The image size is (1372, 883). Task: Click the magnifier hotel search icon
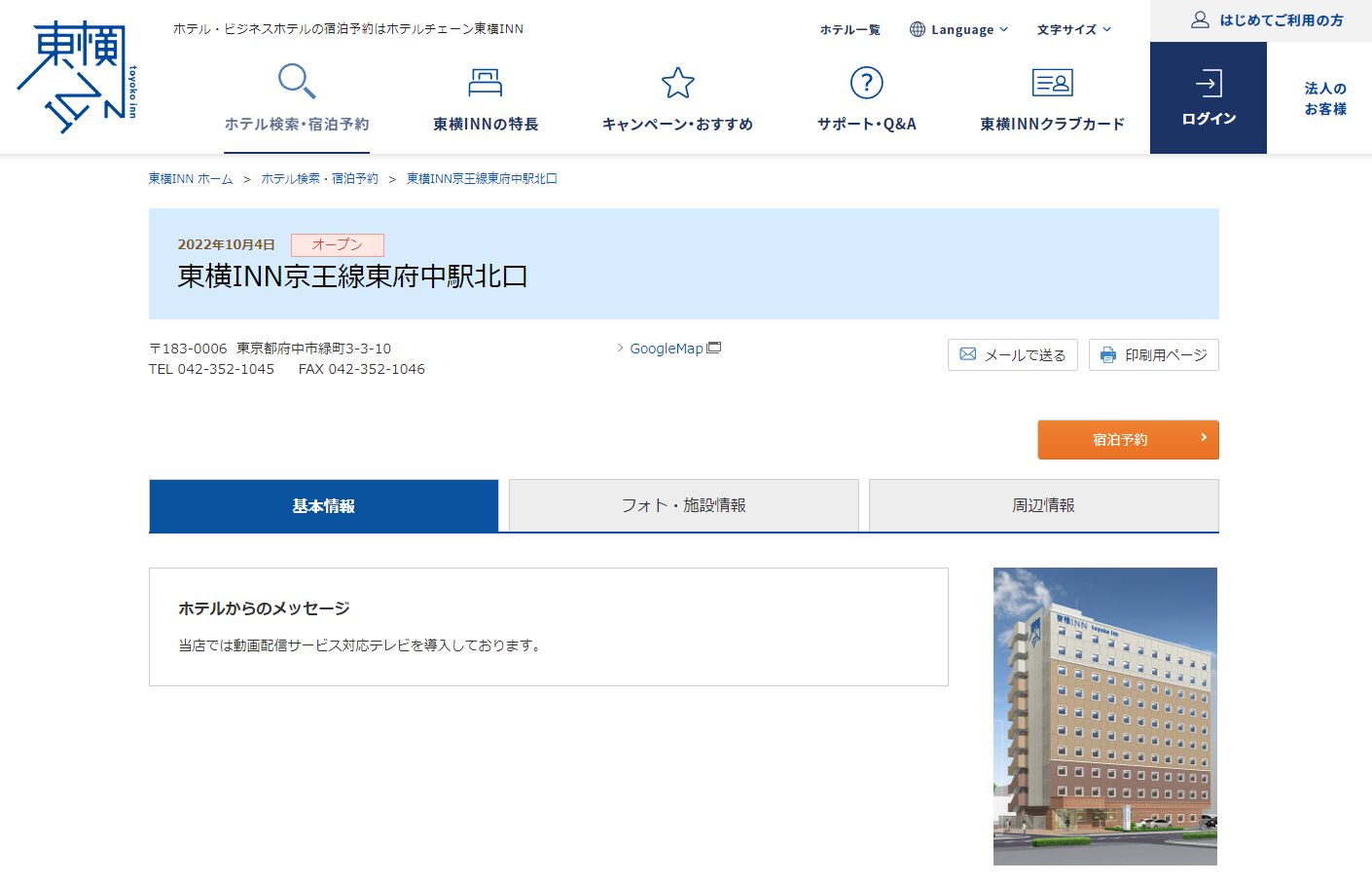click(x=296, y=81)
